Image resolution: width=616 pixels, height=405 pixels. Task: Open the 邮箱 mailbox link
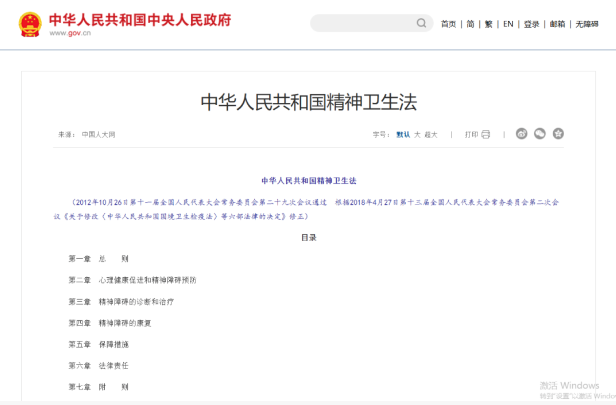pyautogui.click(x=557, y=24)
